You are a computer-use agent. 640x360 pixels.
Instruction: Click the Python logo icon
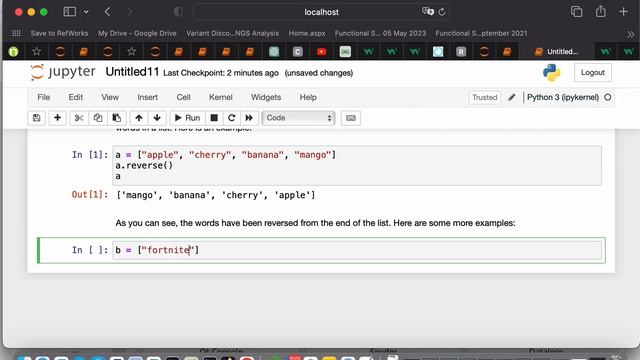(551, 72)
